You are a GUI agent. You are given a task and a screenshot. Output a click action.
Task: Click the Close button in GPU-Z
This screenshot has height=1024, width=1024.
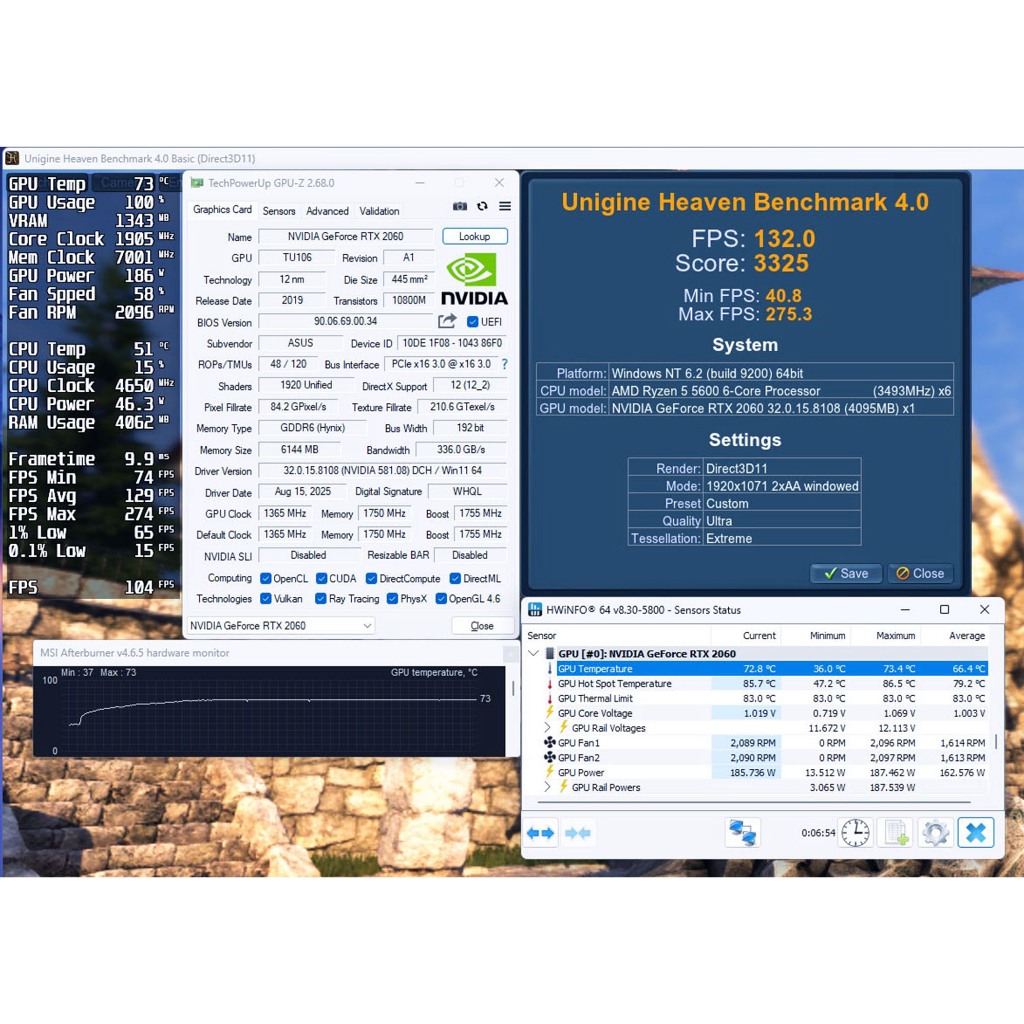pyautogui.click(x=482, y=626)
